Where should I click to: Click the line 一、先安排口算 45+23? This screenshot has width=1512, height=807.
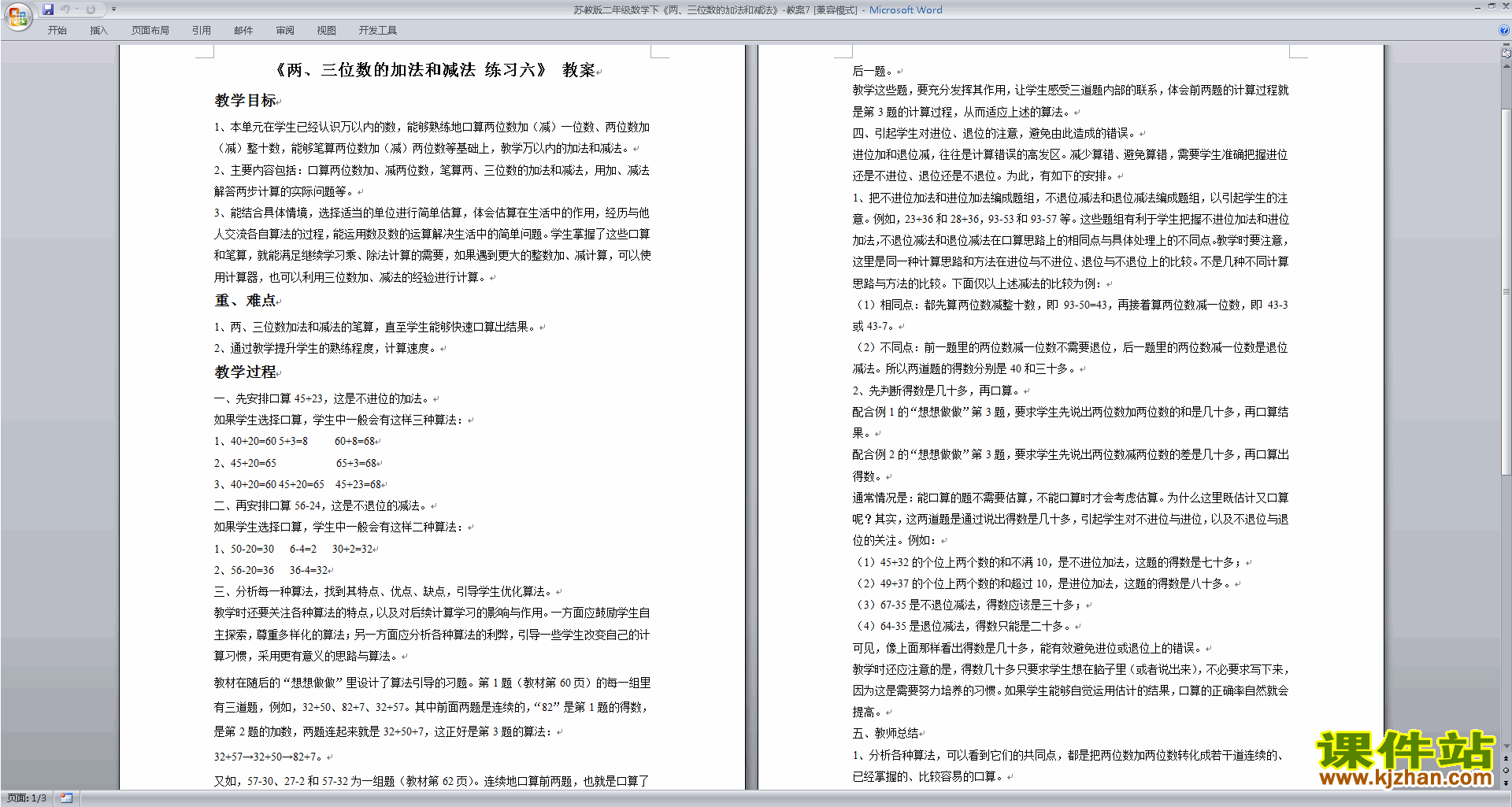tap(324, 399)
